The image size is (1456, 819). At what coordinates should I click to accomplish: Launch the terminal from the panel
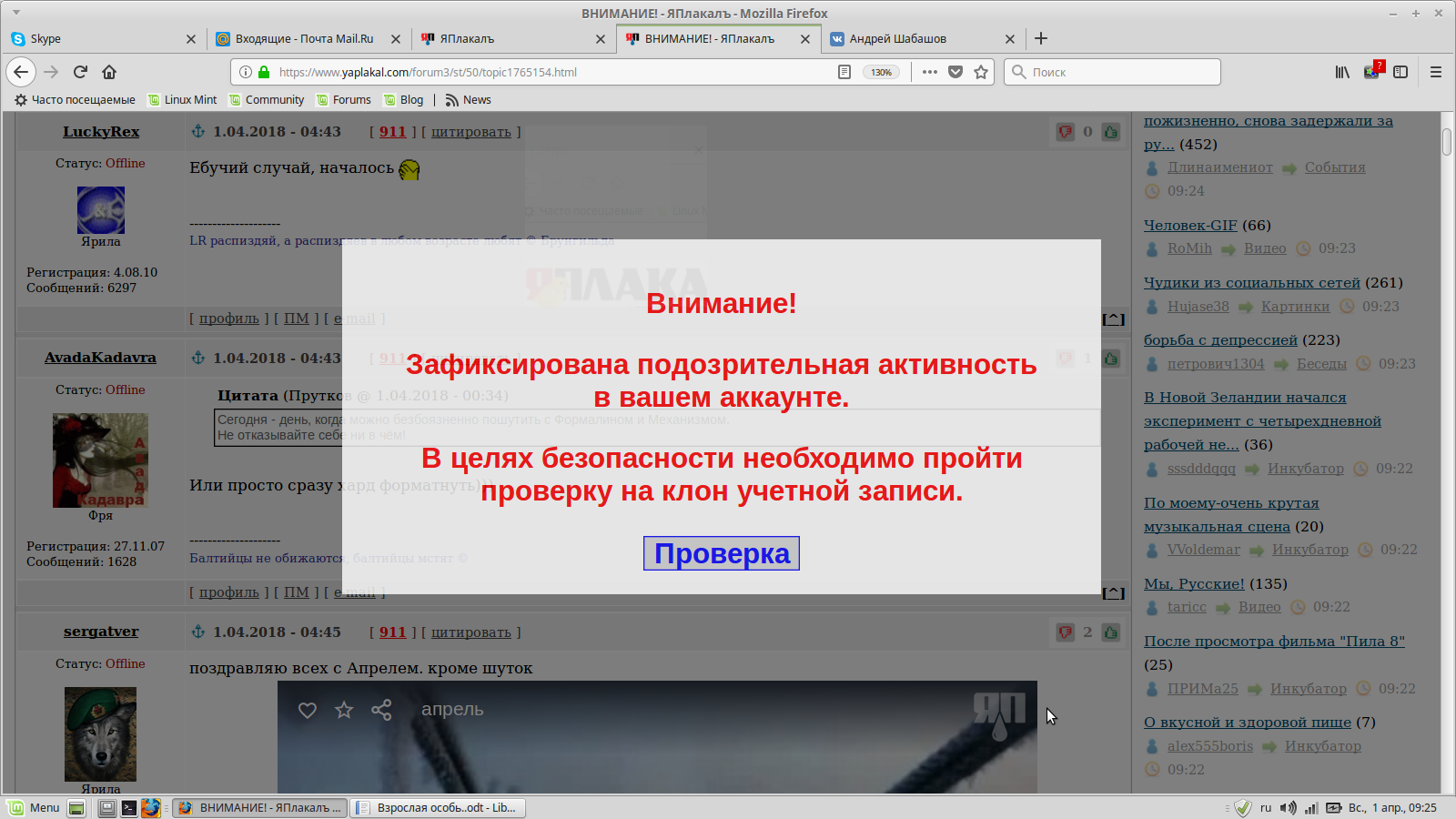128,808
